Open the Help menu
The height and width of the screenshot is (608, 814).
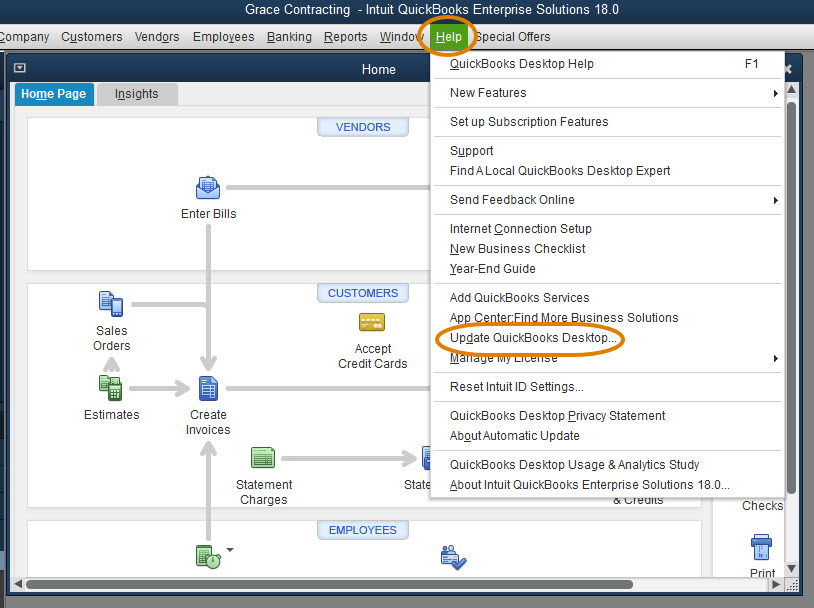pos(448,37)
